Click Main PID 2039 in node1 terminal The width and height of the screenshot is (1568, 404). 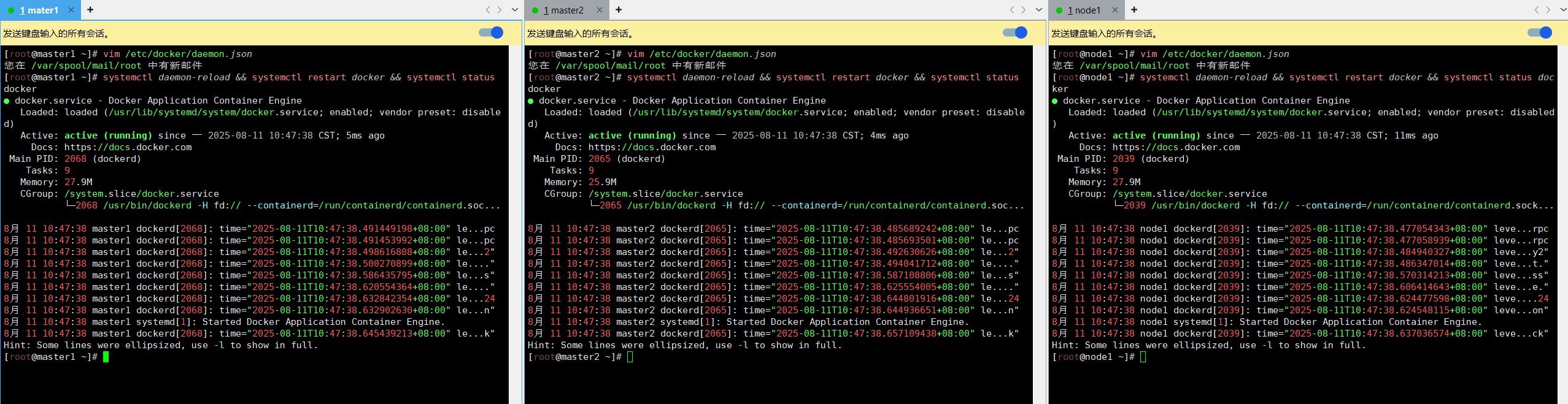click(x=1124, y=159)
